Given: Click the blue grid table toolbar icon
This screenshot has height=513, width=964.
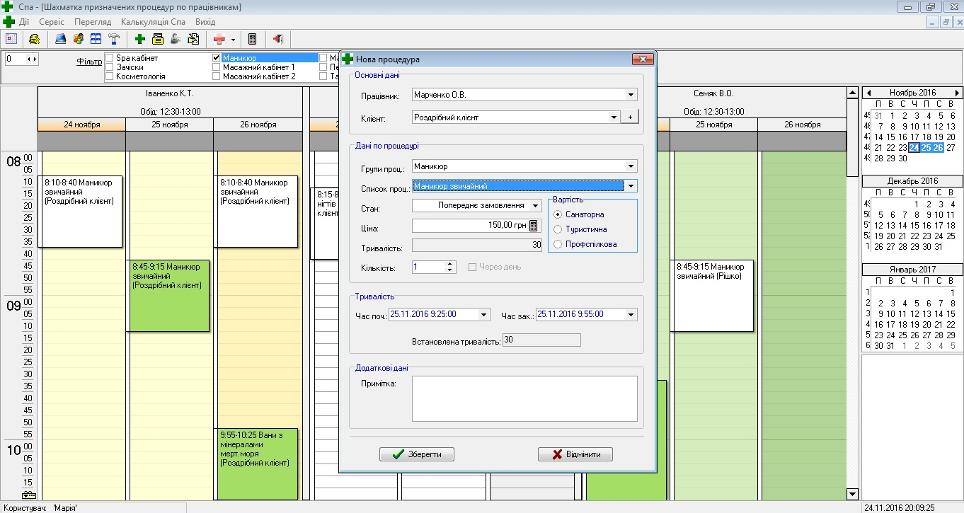Looking at the screenshot, I should pos(96,39).
